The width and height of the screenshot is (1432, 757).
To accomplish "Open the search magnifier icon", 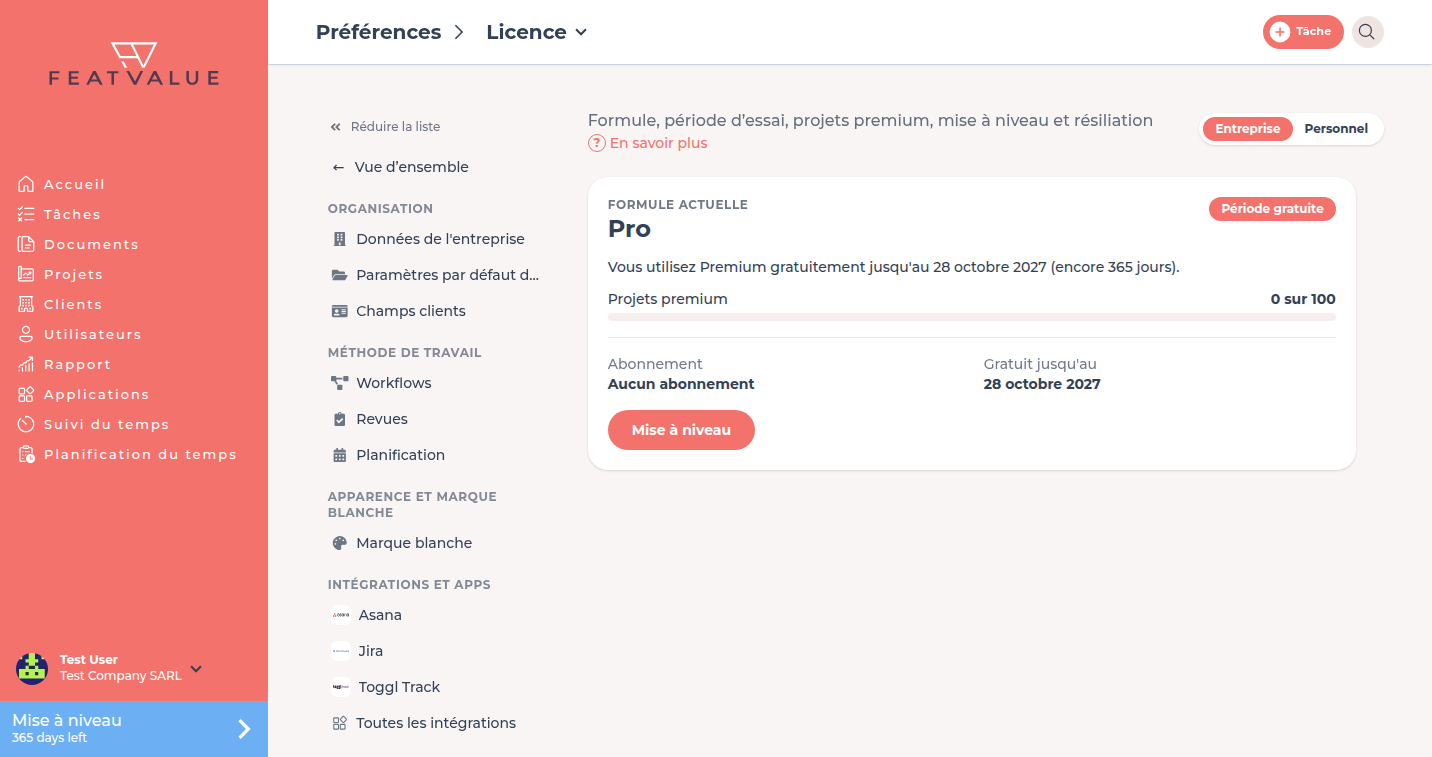I will tap(1367, 32).
